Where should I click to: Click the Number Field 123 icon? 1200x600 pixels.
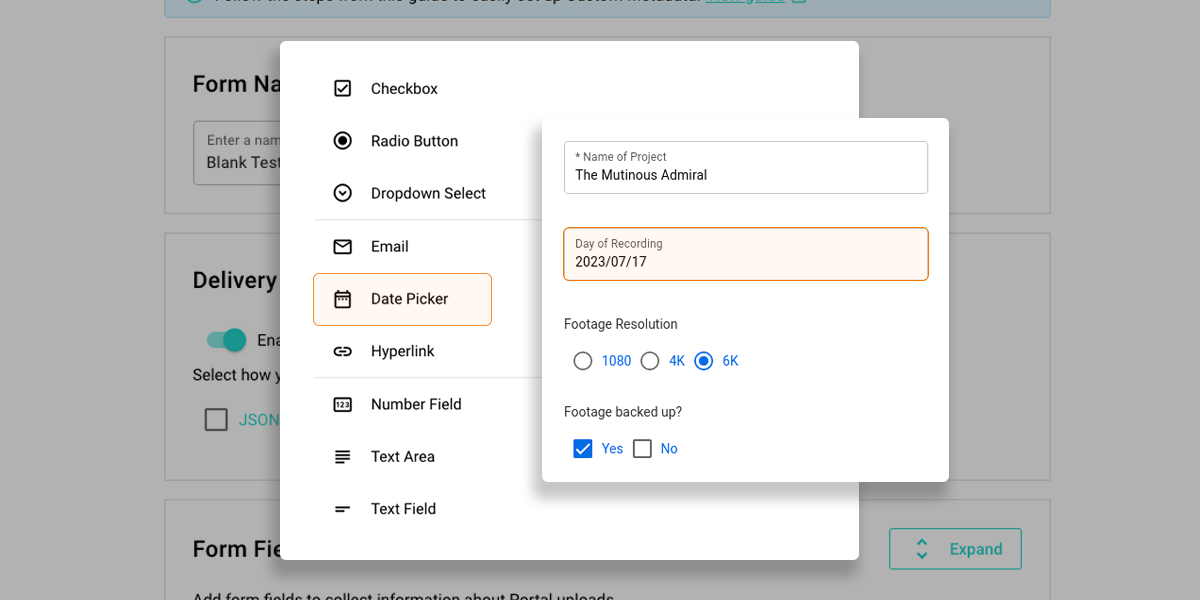tap(343, 404)
